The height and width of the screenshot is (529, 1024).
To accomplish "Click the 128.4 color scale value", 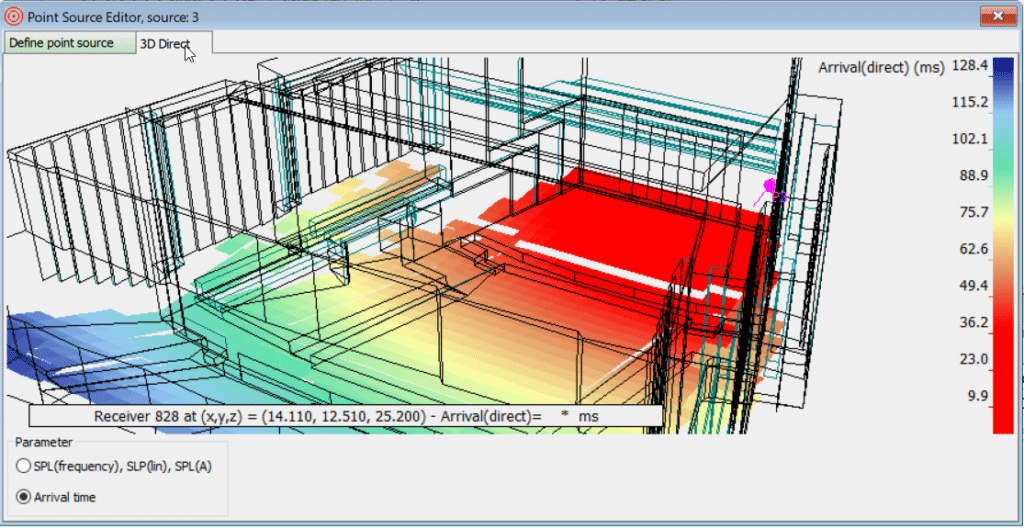I will (968, 66).
